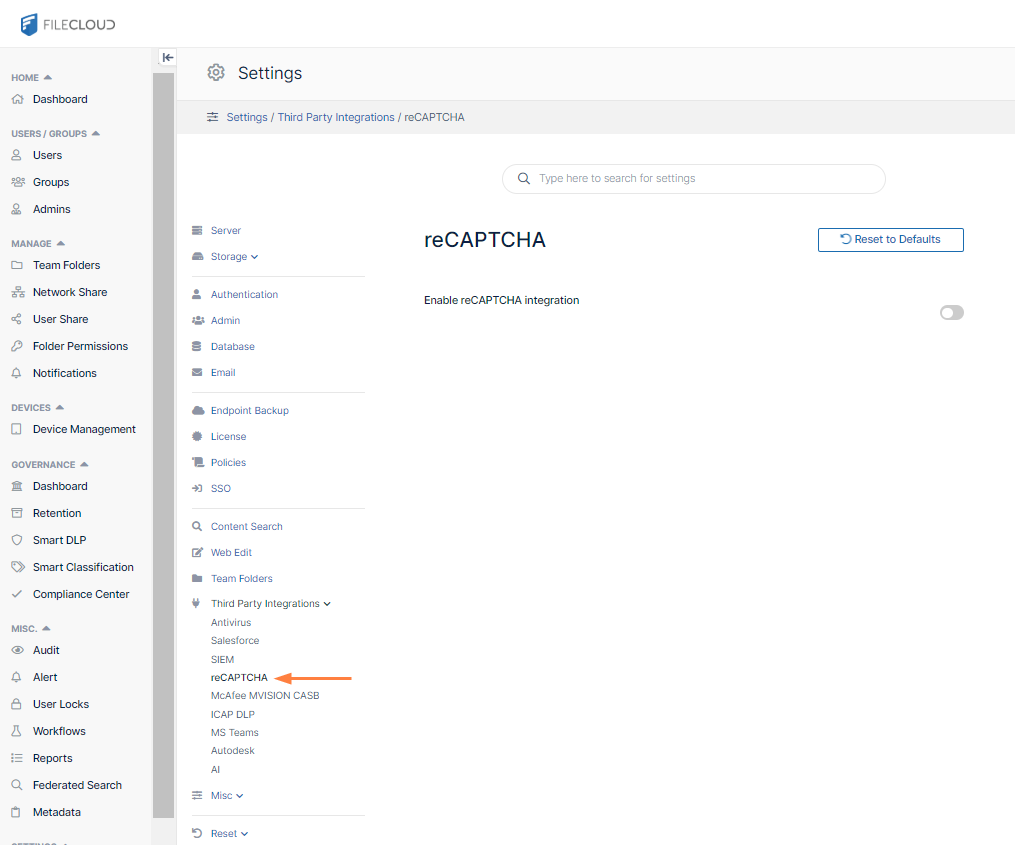The image size is (1015, 845).
Task: Click the User Share icon
Action: tap(17, 319)
